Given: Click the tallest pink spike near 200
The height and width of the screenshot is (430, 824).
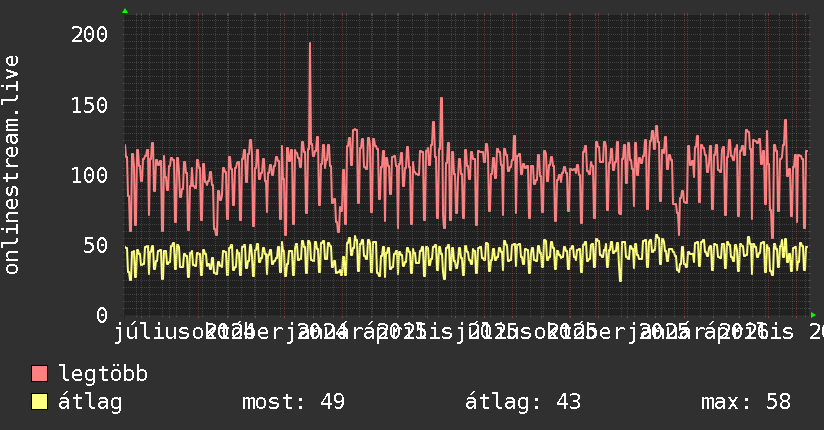Looking at the screenshot, I should [x=310, y=45].
